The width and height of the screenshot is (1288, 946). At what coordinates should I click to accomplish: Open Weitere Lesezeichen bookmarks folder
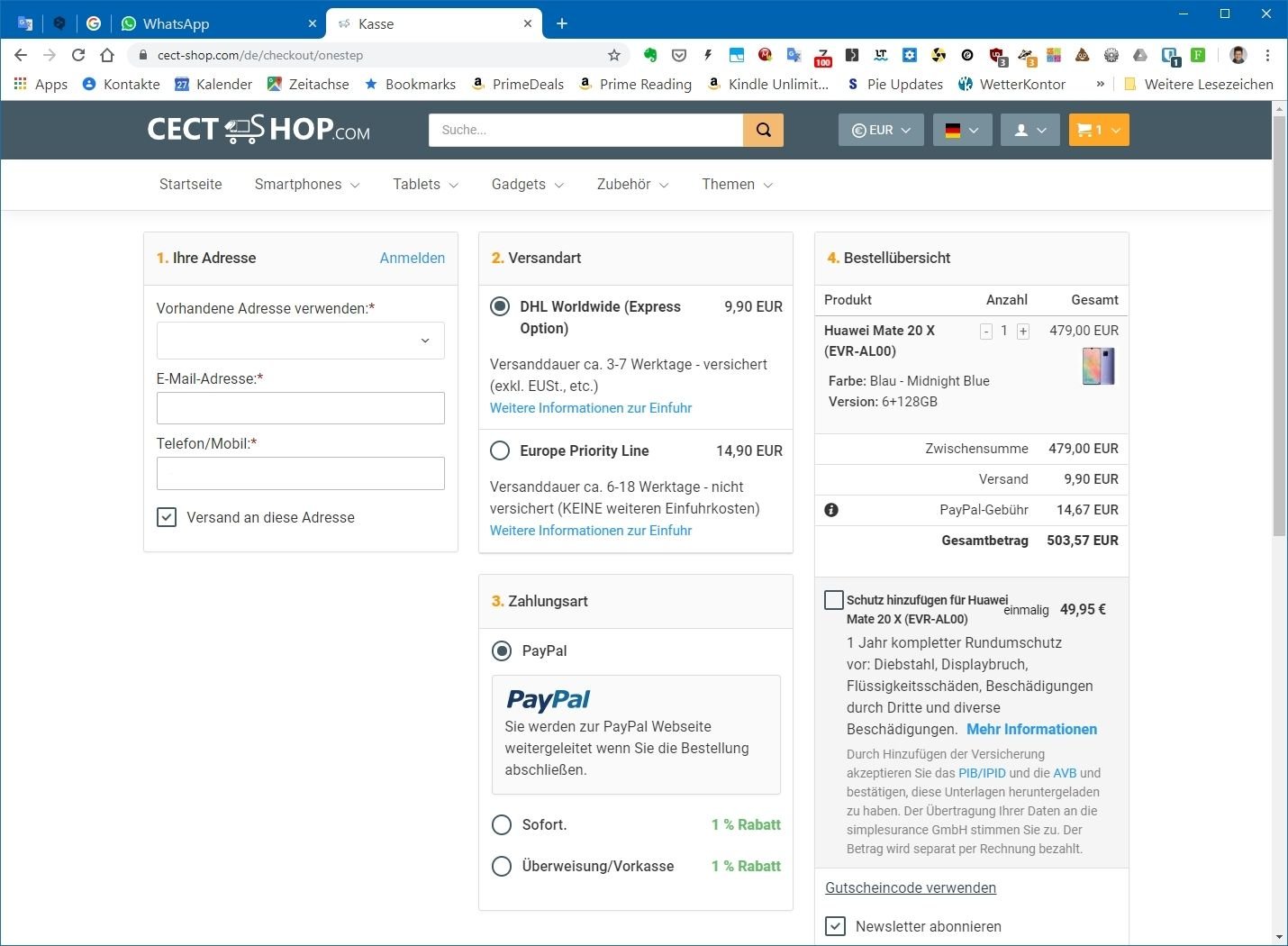tap(1199, 84)
